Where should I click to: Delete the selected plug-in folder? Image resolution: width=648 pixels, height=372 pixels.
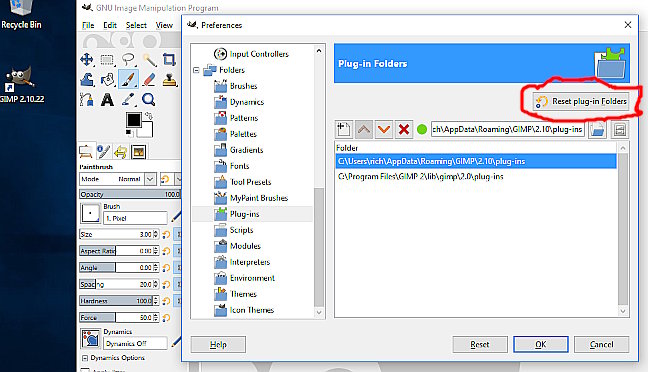click(x=404, y=129)
